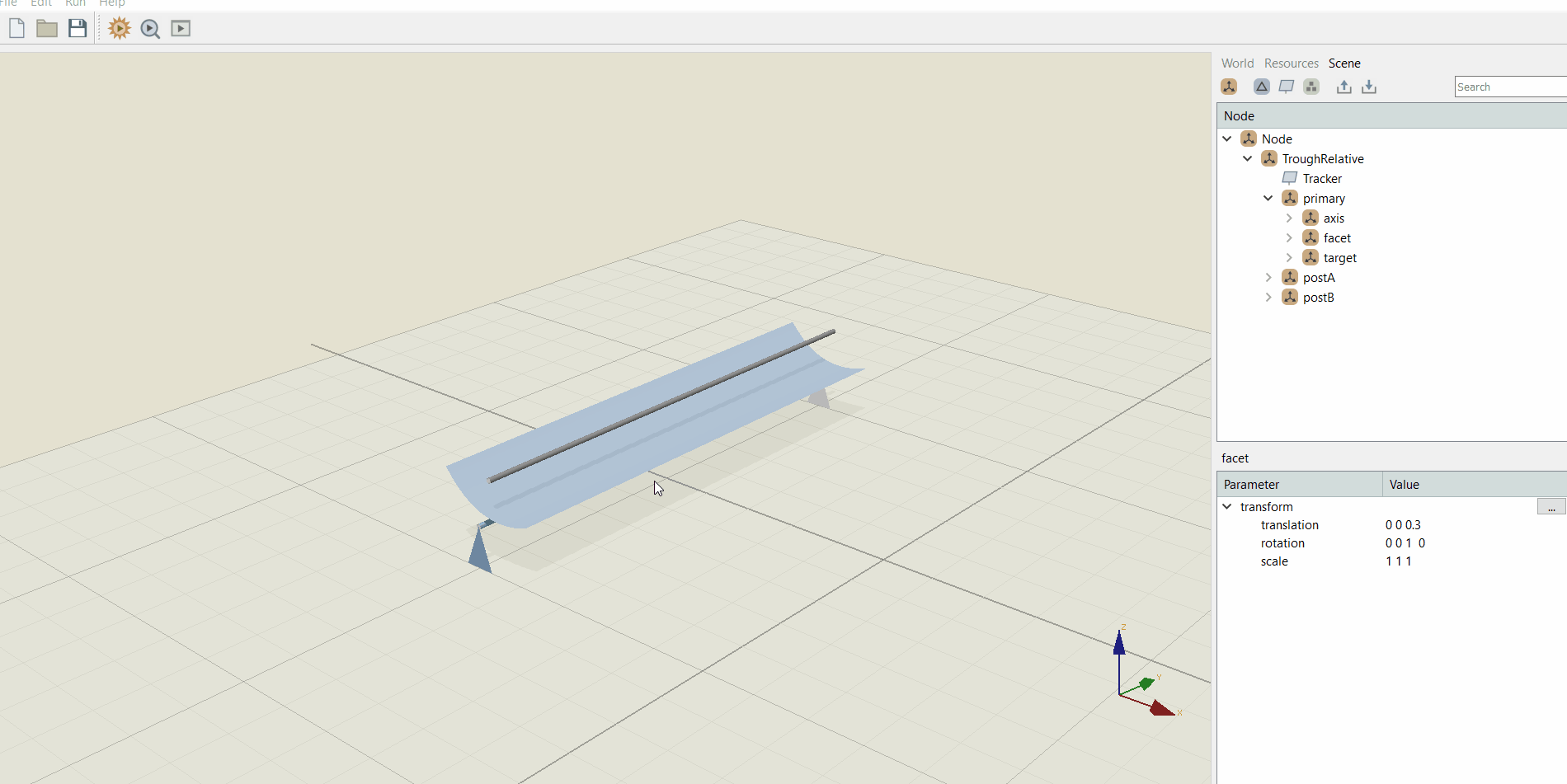
Task: Click the postB node icon
Action: click(1290, 297)
